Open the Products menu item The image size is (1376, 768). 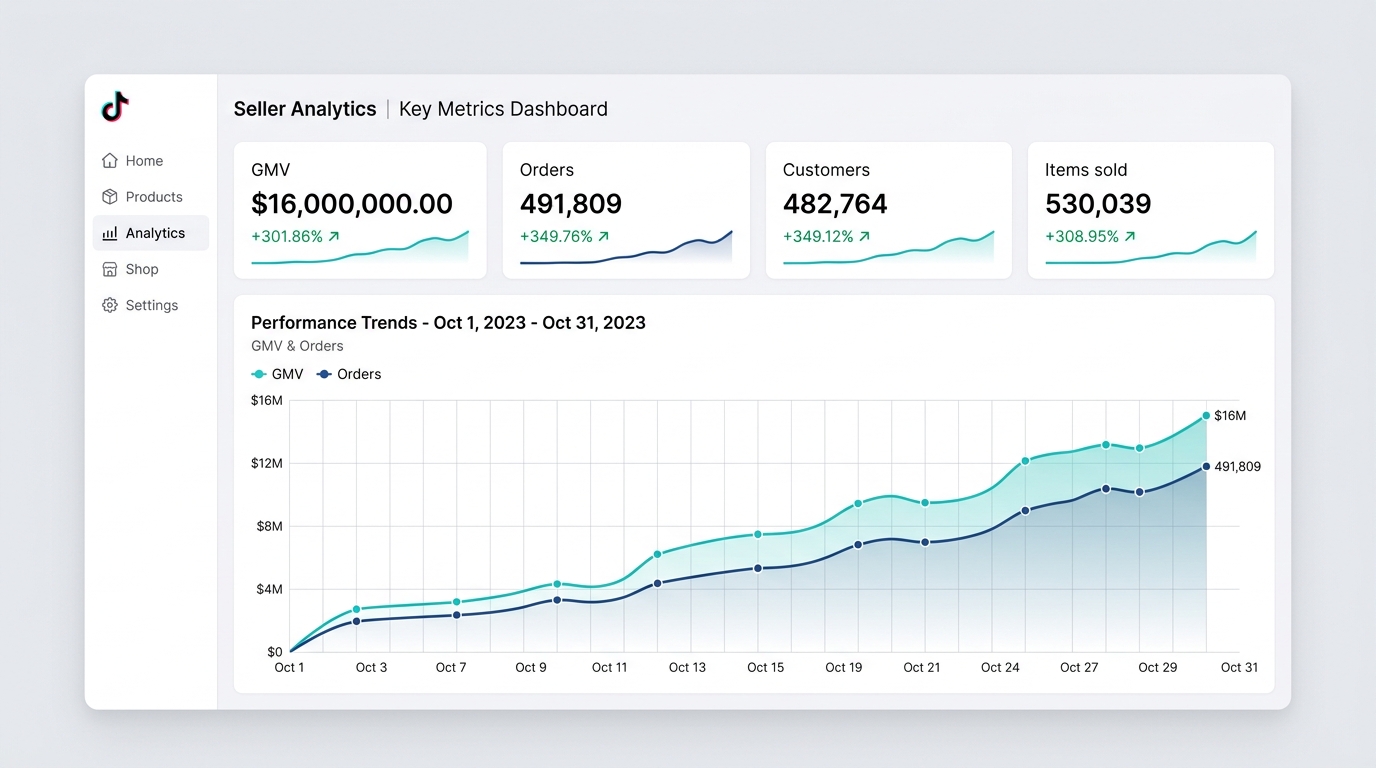151,197
